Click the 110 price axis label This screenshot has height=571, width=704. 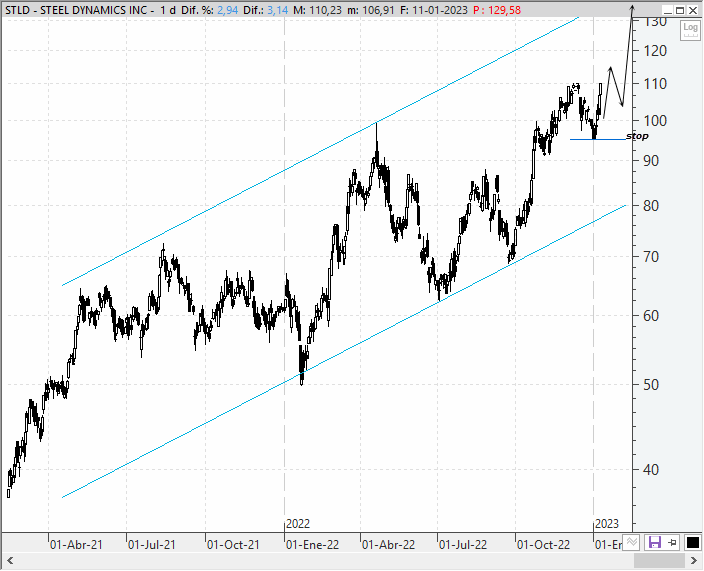pos(655,84)
